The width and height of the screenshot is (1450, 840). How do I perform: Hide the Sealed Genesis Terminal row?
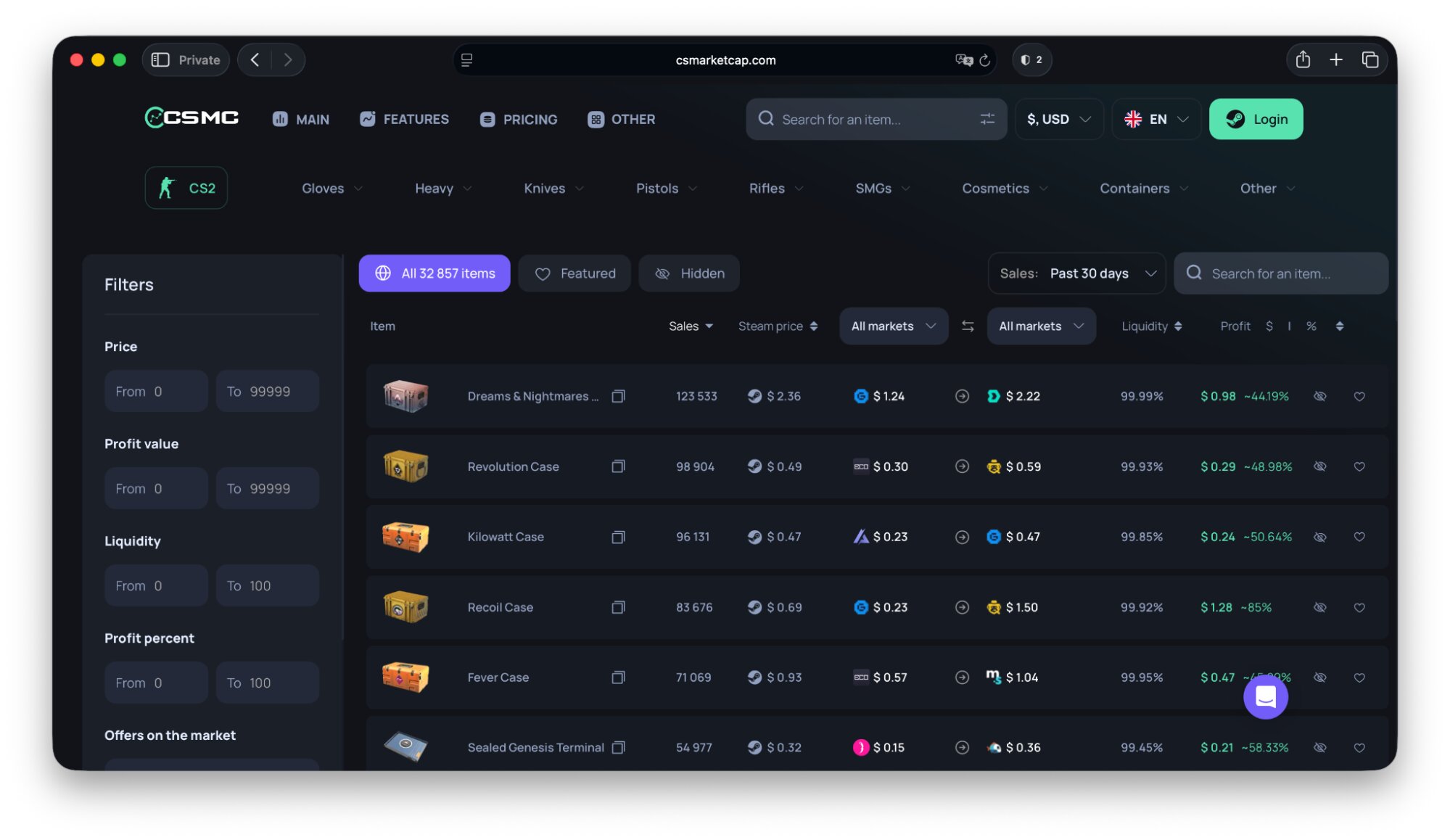pos(1319,747)
